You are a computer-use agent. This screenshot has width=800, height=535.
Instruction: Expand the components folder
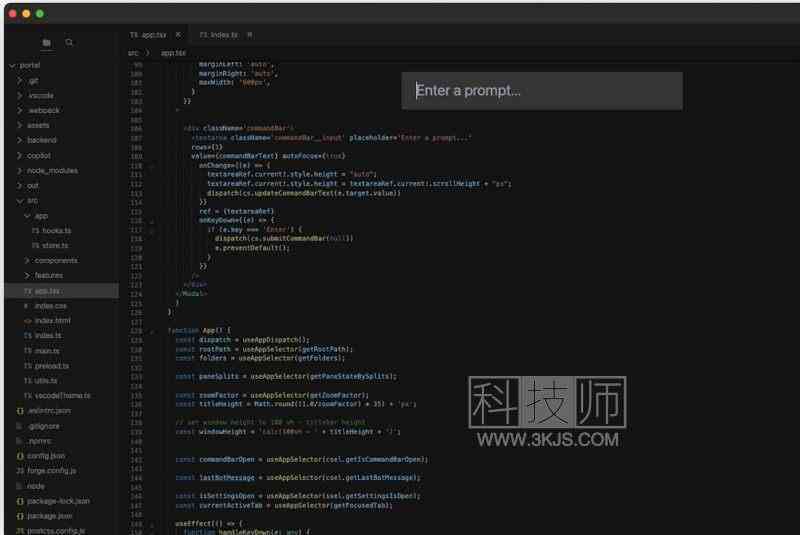click(28, 260)
